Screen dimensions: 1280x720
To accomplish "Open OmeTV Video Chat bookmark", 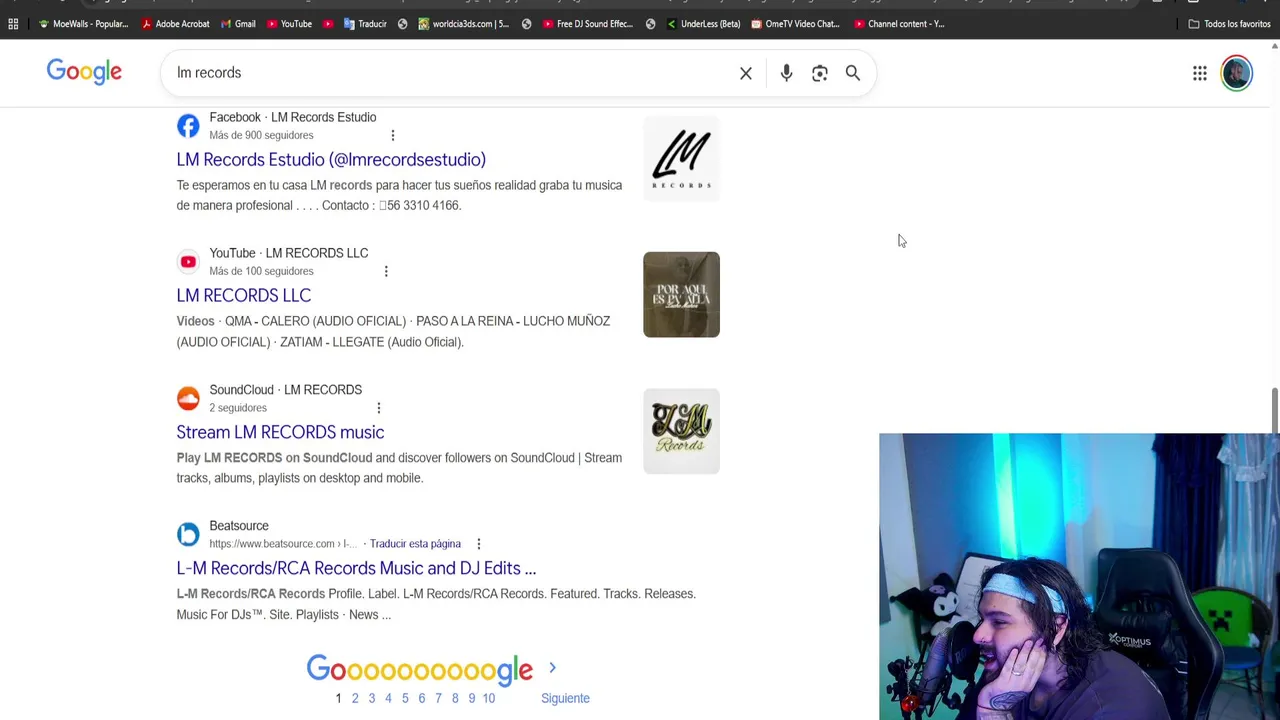I will pyautogui.click(x=796, y=24).
